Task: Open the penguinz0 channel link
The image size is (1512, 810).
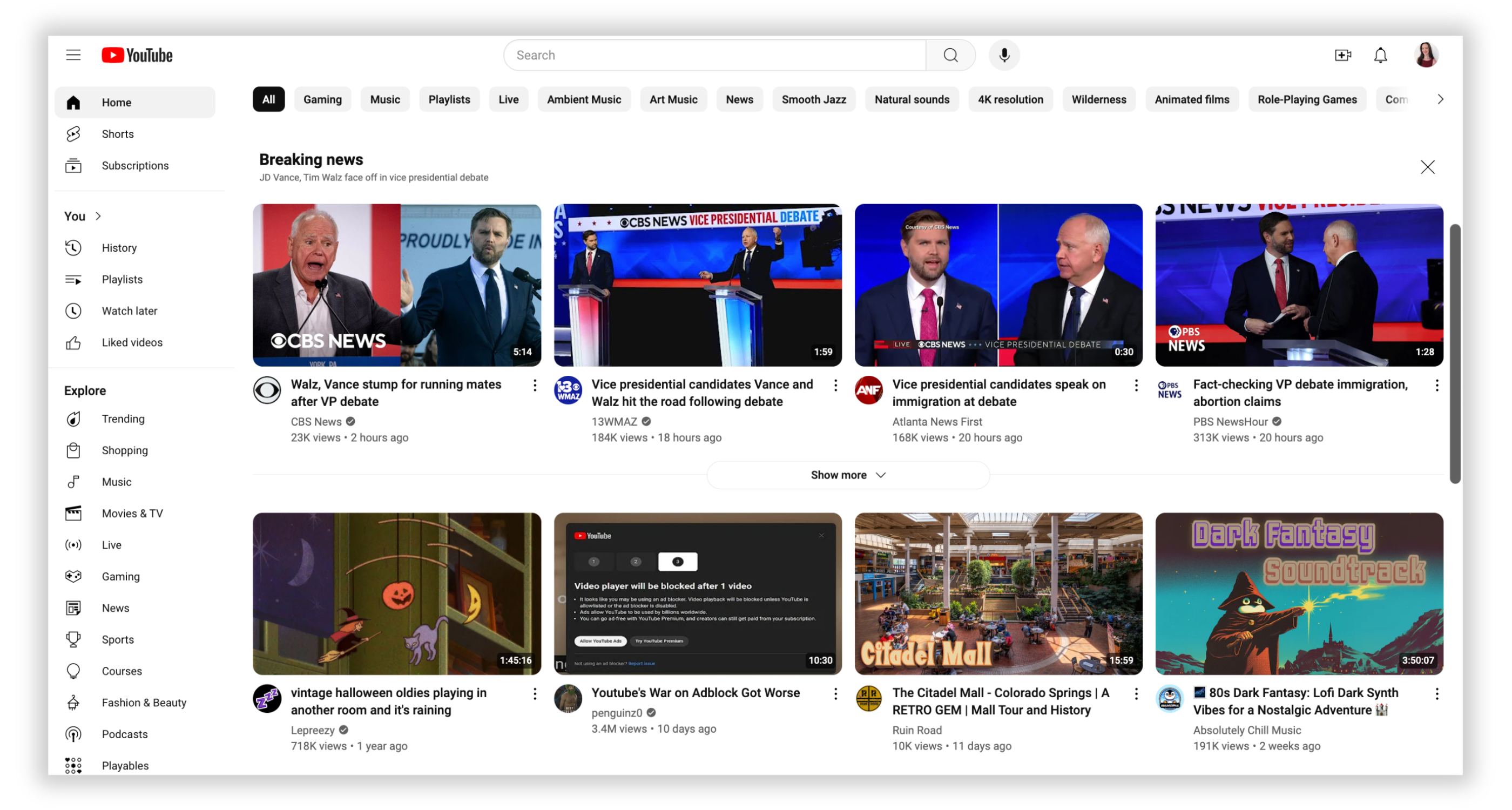Action: coord(616,713)
